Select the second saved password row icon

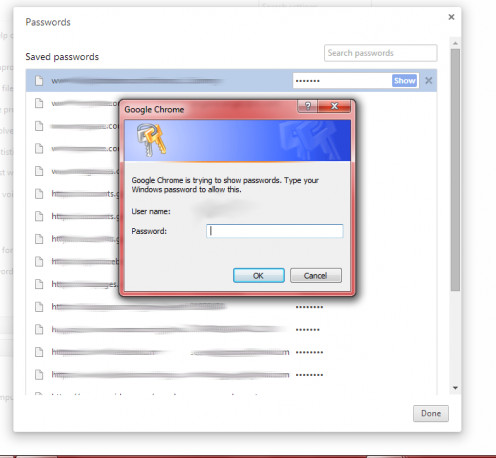click(39, 103)
